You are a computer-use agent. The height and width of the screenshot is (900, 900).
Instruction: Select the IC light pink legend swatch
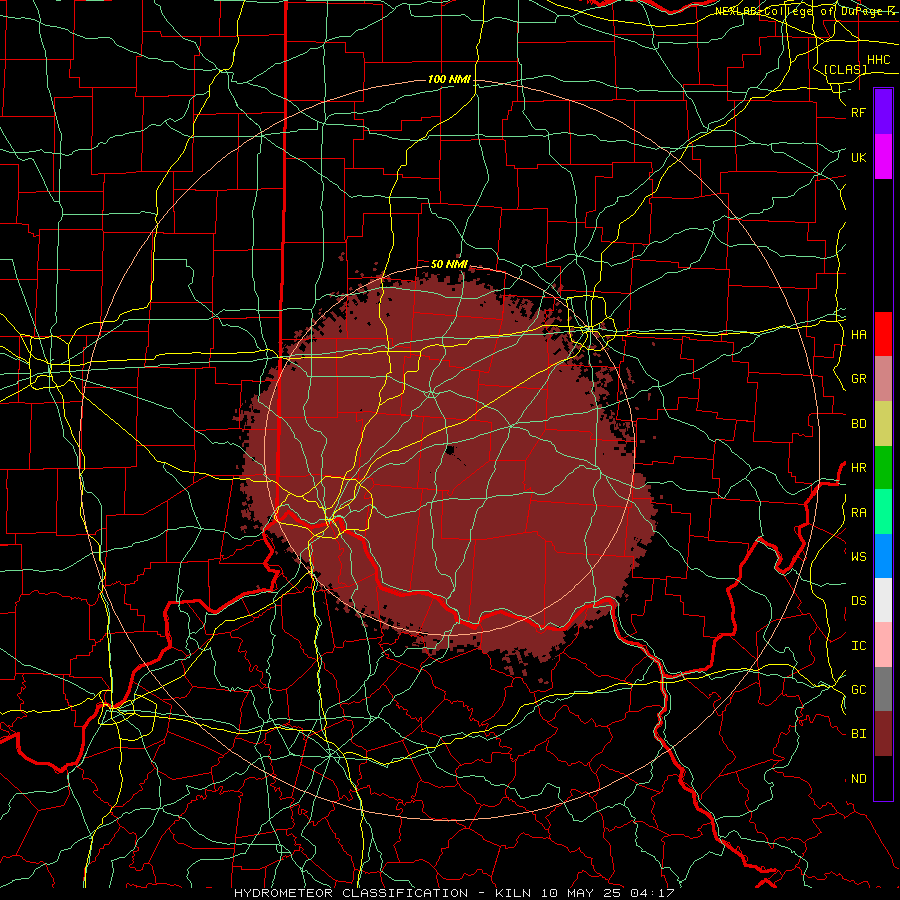tap(883, 645)
